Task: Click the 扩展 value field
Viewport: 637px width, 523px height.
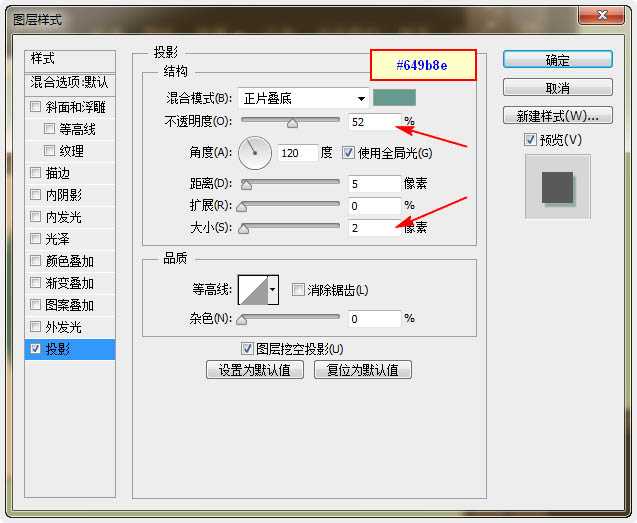Action: coord(374,206)
